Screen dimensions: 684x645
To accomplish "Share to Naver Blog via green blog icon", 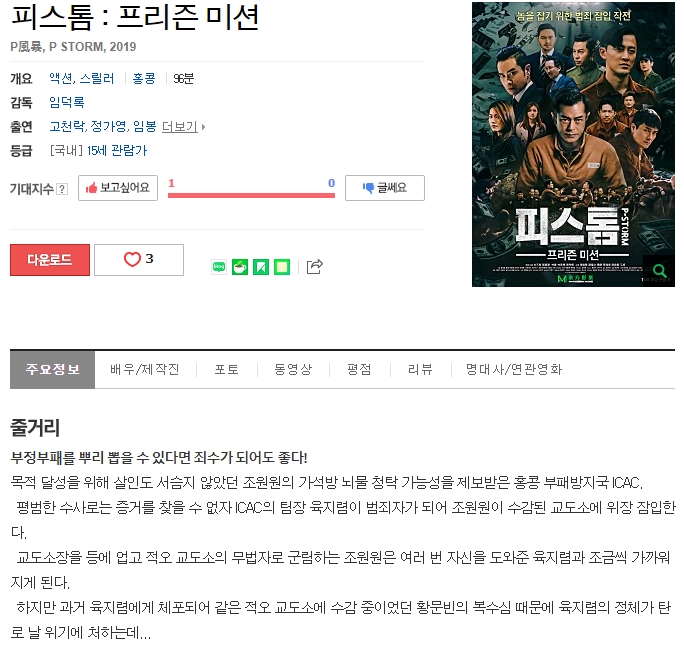I will 219,266.
